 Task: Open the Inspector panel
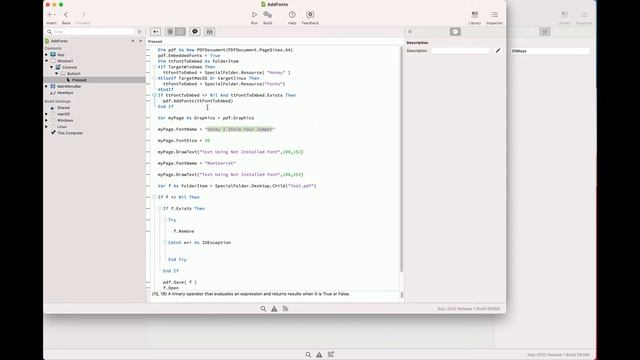click(x=494, y=17)
